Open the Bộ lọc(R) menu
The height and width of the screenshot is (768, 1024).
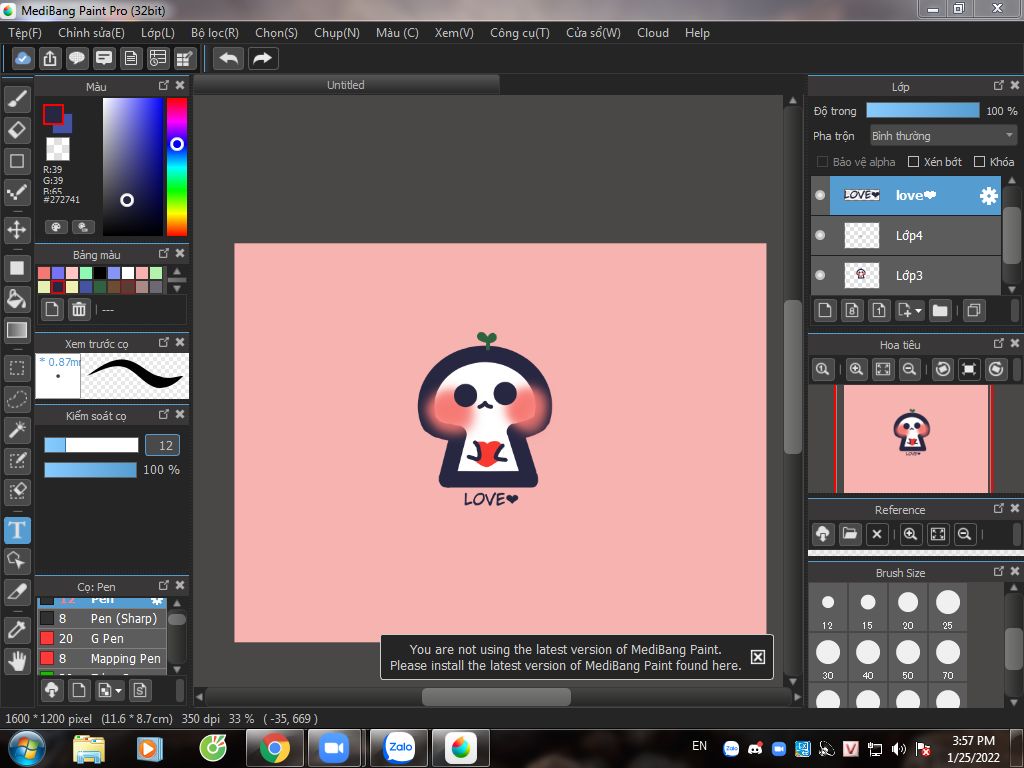[215, 33]
